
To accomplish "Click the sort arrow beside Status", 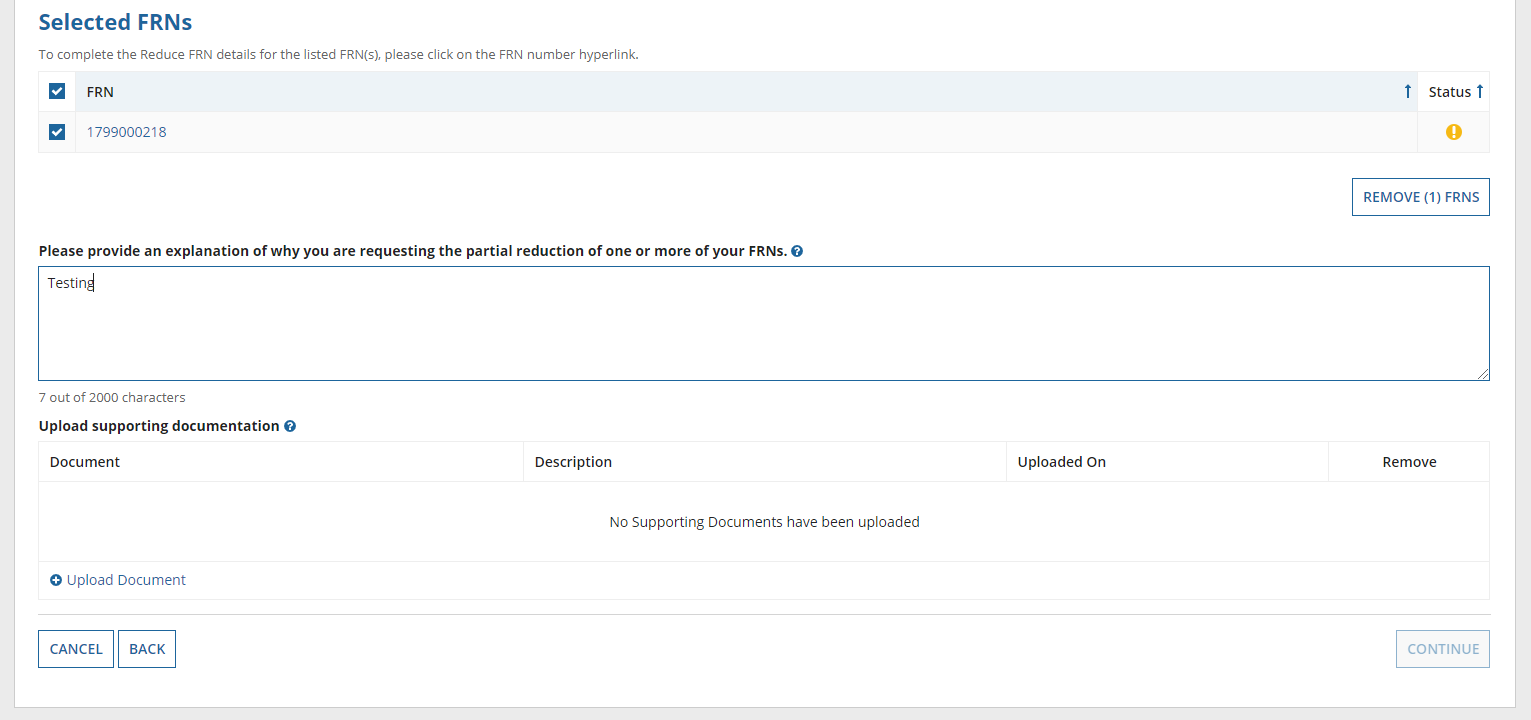I will click(1480, 92).
